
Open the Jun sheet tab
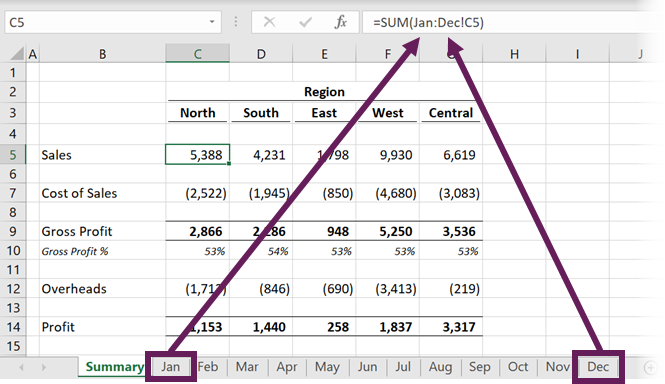367,367
